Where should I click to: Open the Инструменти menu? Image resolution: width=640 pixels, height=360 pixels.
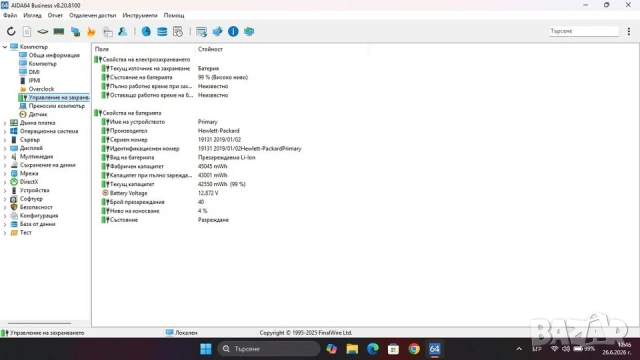click(140, 16)
